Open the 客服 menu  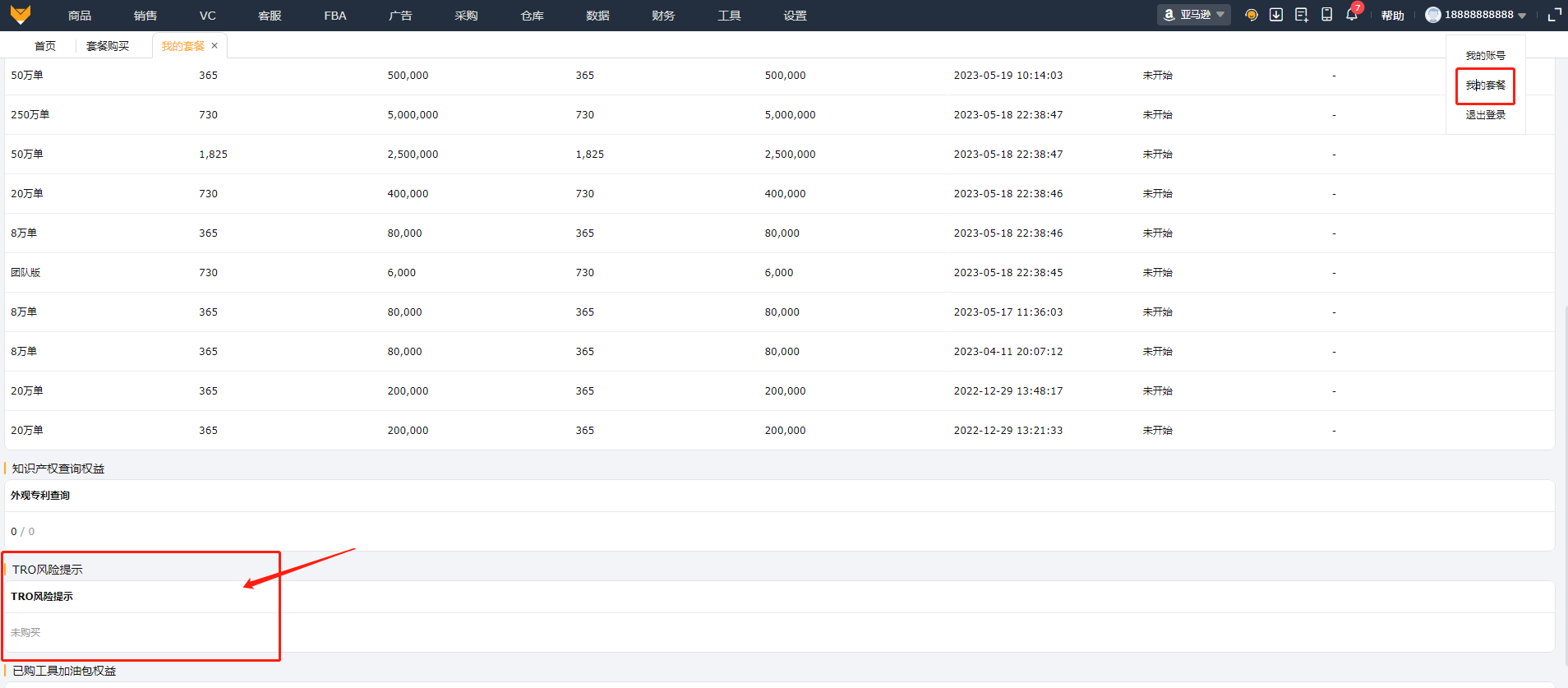click(270, 16)
